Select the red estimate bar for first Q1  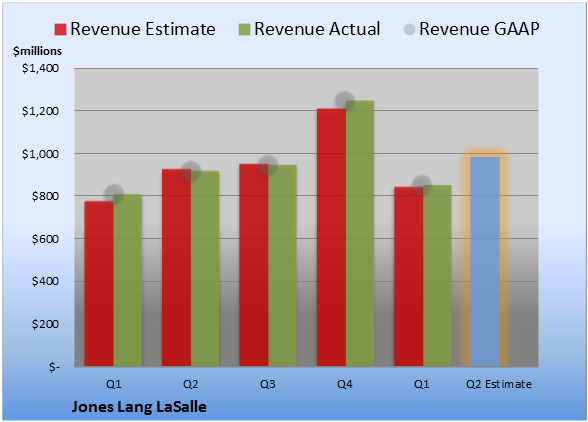click(x=99, y=284)
